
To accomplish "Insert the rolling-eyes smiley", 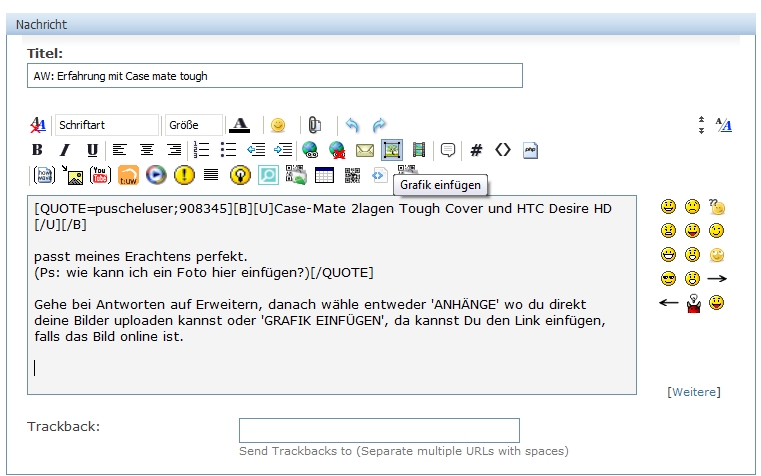I will click(716, 255).
